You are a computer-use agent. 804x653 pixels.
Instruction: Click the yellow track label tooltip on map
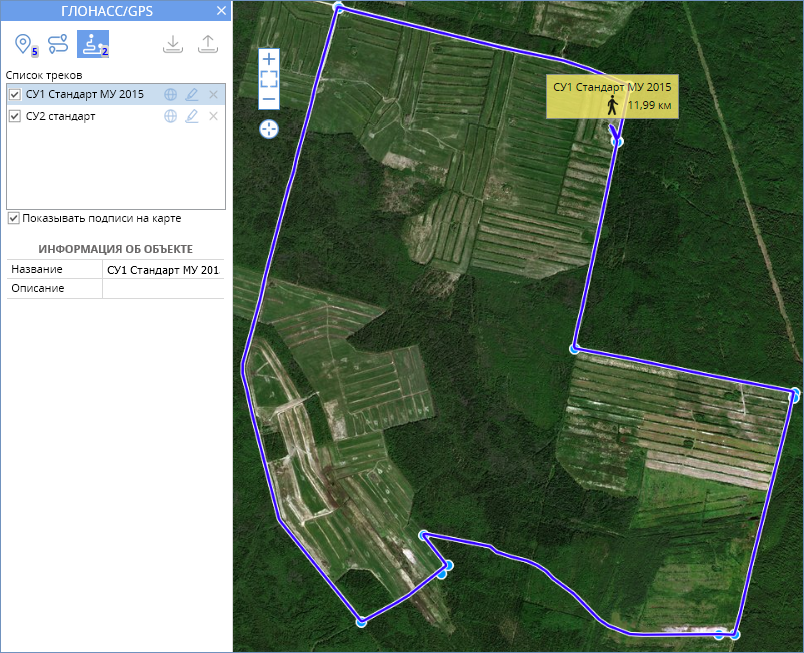coord(612,96)
